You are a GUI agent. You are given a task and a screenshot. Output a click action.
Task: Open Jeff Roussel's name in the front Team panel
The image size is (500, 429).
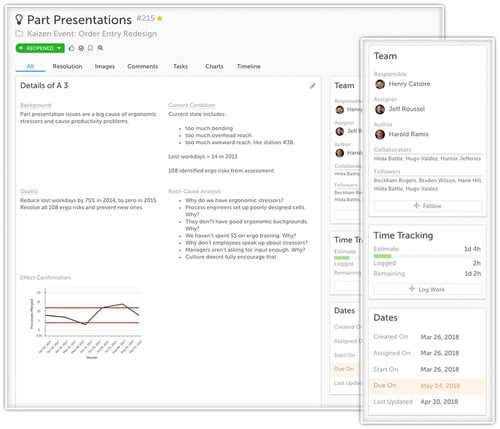click(x=407, y=109)
